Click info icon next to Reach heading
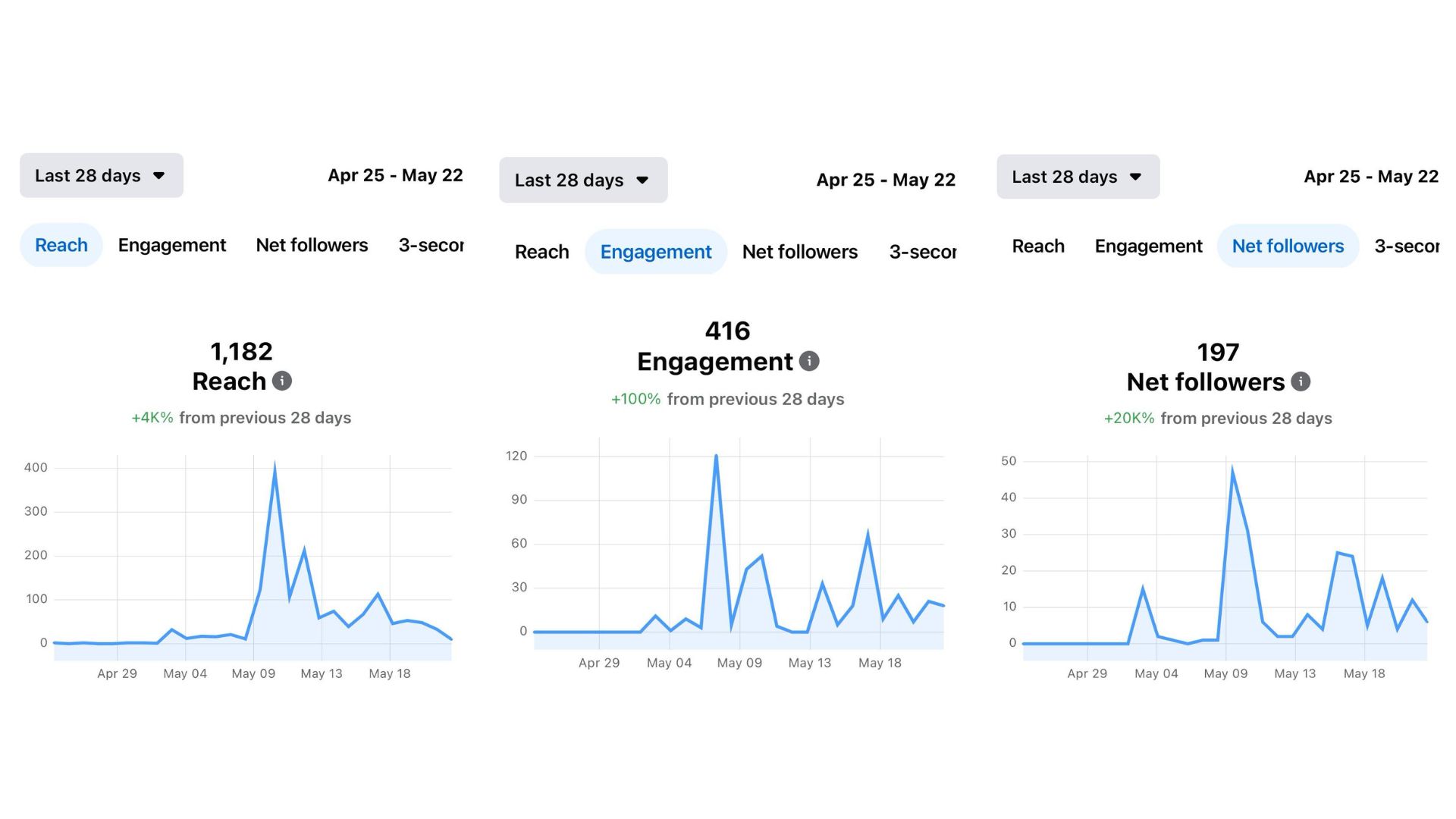This screenshot has width=1456, height=819. [282, 381]
